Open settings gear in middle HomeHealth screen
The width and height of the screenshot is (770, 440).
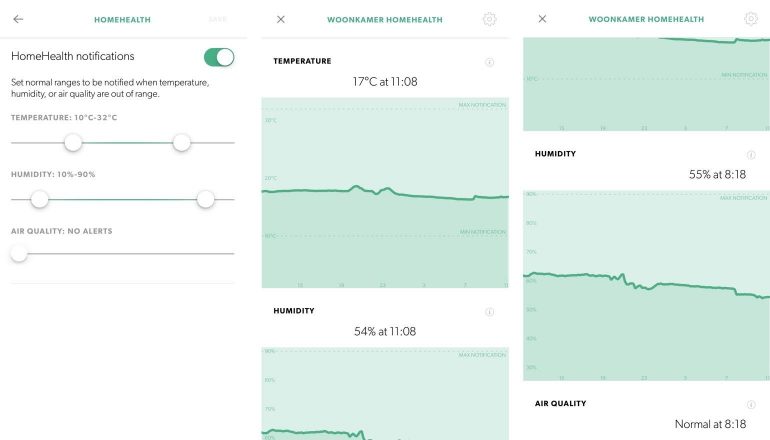tap(489, 19)
